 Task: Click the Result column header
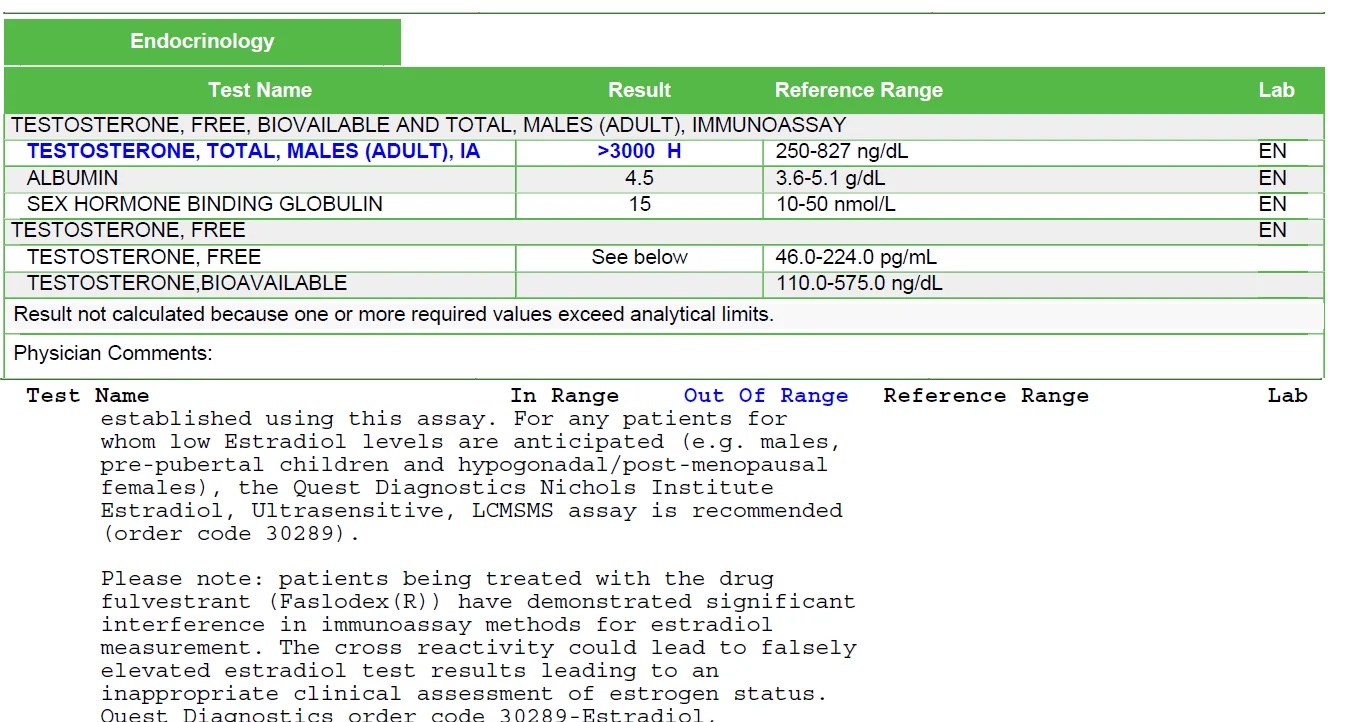click(639, 90)
